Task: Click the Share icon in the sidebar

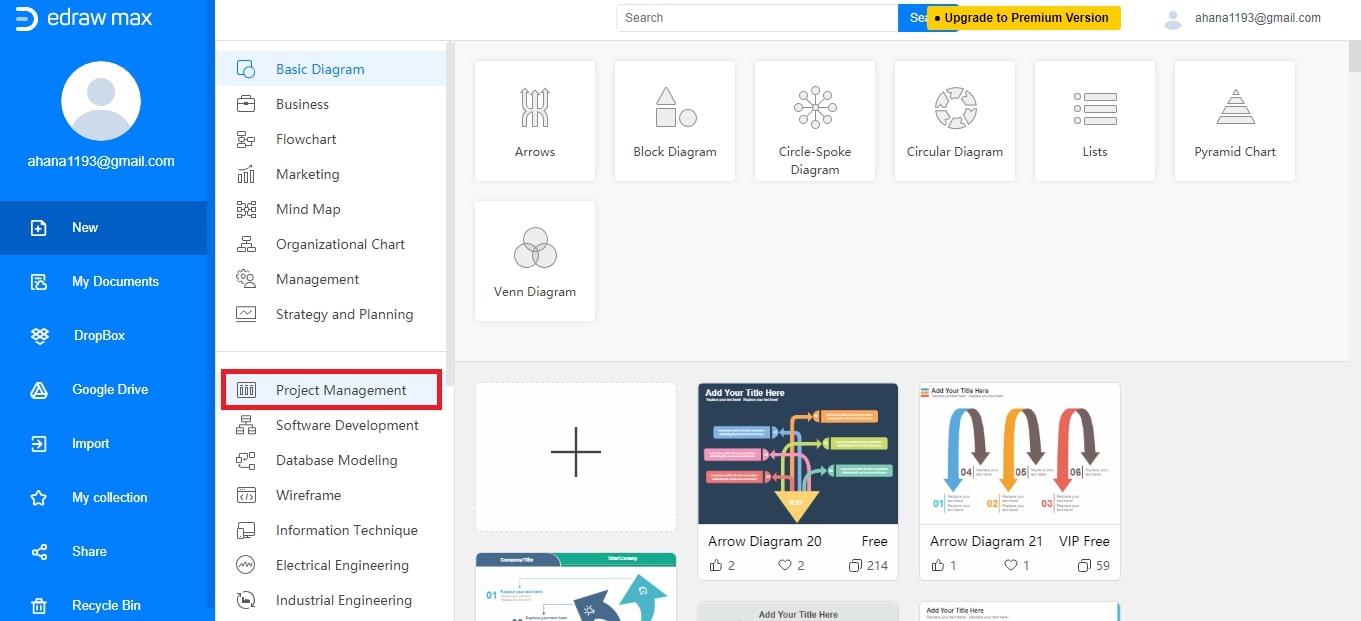Action: point(39,552)
